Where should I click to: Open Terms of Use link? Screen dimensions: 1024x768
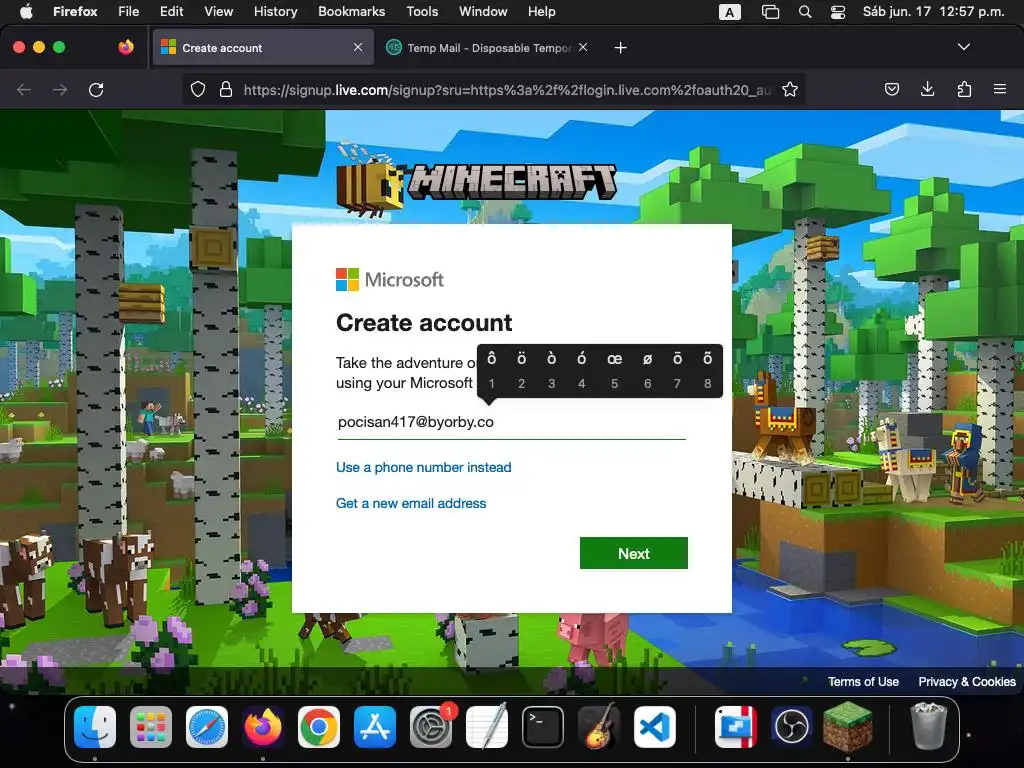(863, 681)
